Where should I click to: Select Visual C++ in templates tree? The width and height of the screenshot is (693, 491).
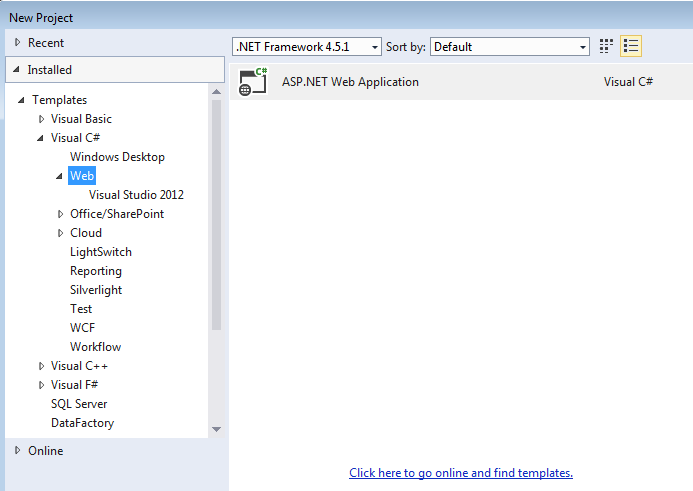point(79,366)
